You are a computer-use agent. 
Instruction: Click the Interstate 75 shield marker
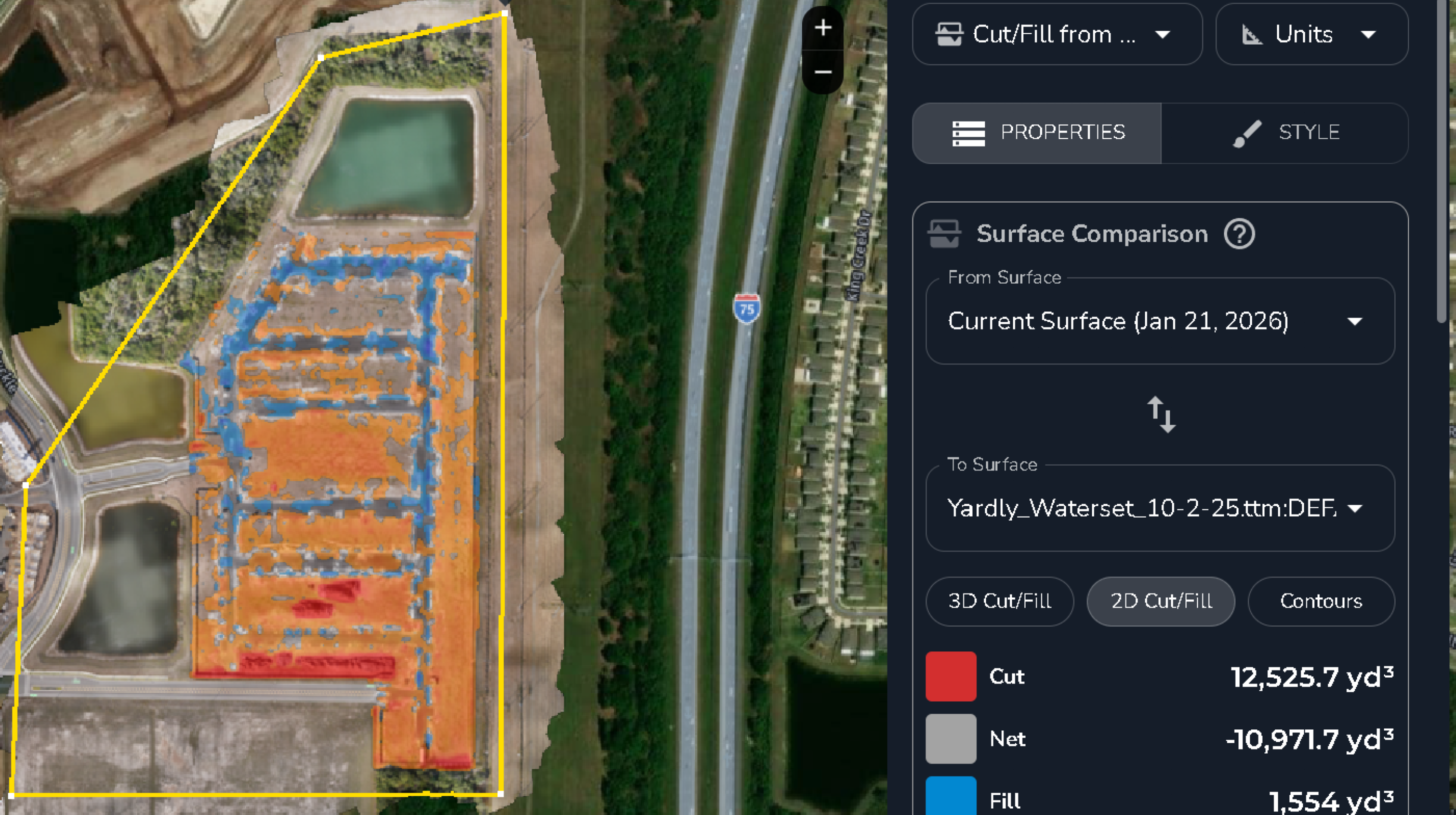tap(747, 308)
